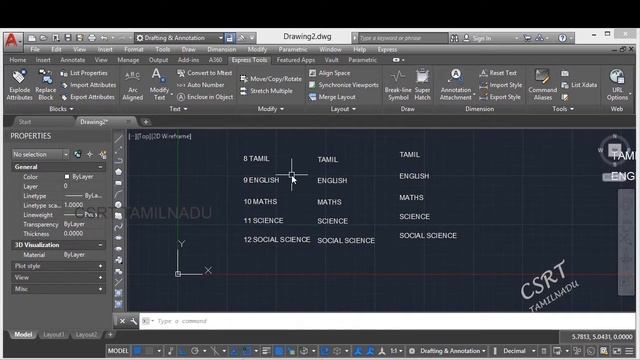Click the ViewCube compass widget
The height and width of the screenshot is (360, 640).
tap(614, 150)
